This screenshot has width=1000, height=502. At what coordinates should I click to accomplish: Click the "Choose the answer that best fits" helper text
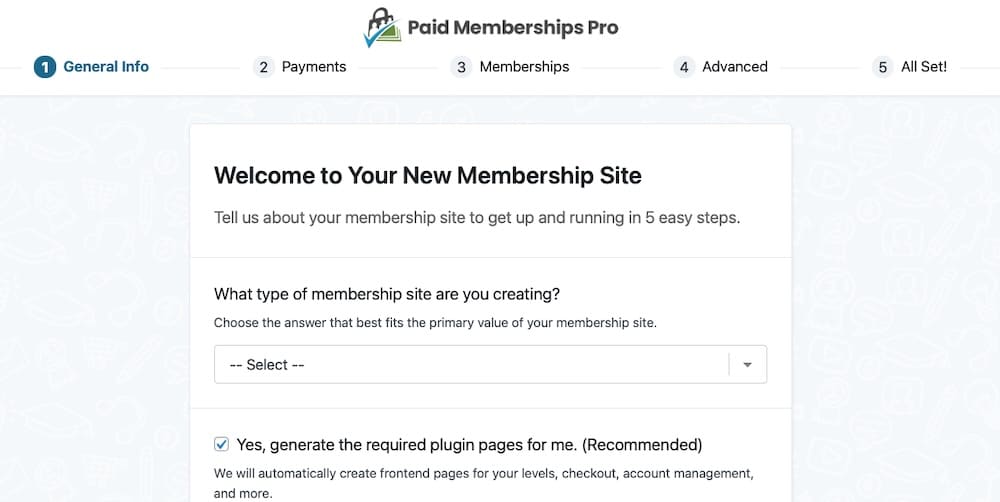[x=435, y=323]
